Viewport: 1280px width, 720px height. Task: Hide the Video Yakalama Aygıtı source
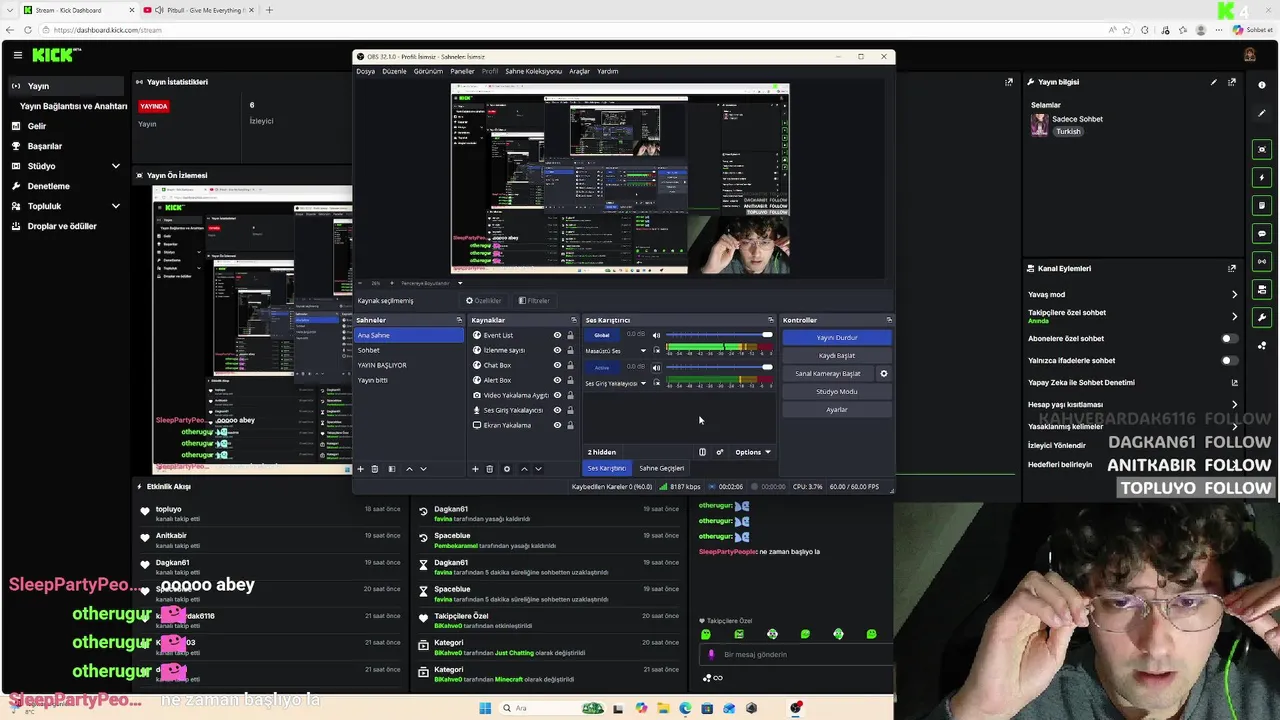pos(557,395)
